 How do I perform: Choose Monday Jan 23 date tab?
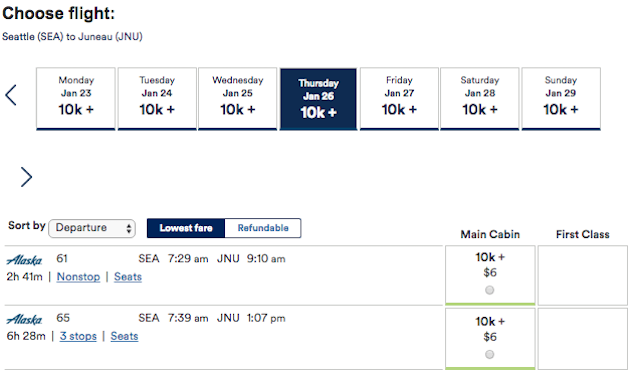[x=76, y=99]
